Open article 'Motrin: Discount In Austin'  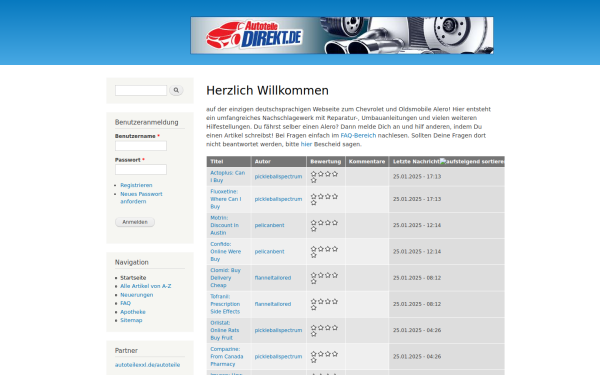tap(224, 225)
